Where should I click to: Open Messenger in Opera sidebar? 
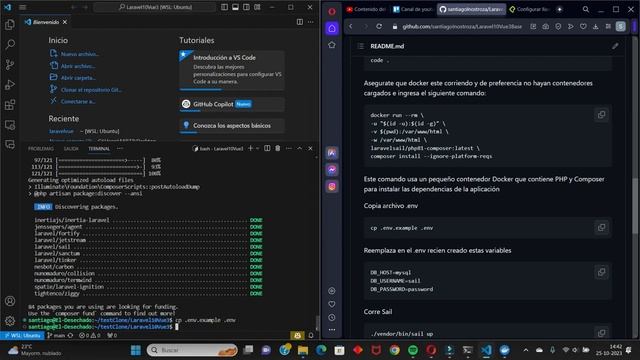coord(332,169)
